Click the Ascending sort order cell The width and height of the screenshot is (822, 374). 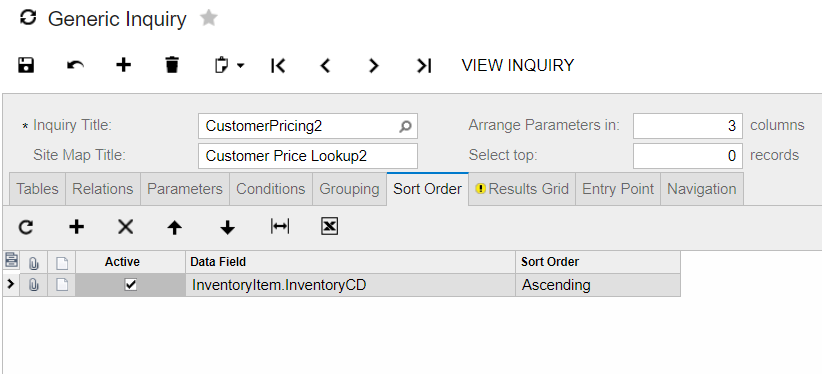[598, 285]
